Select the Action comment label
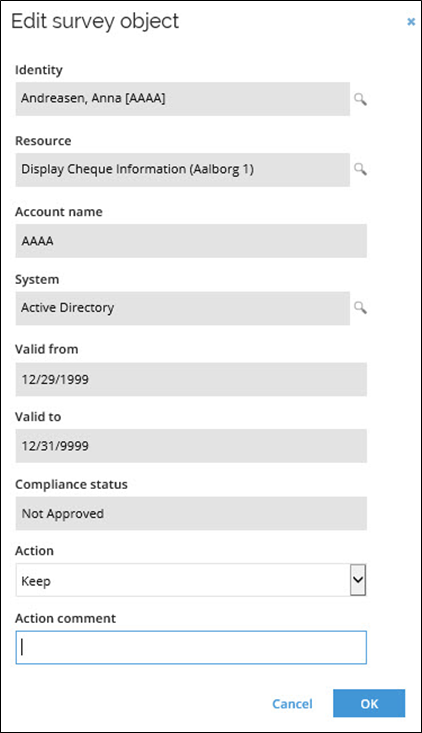Image resolution: width=422 pixels, height=733 pixels. tap(65, 618)
